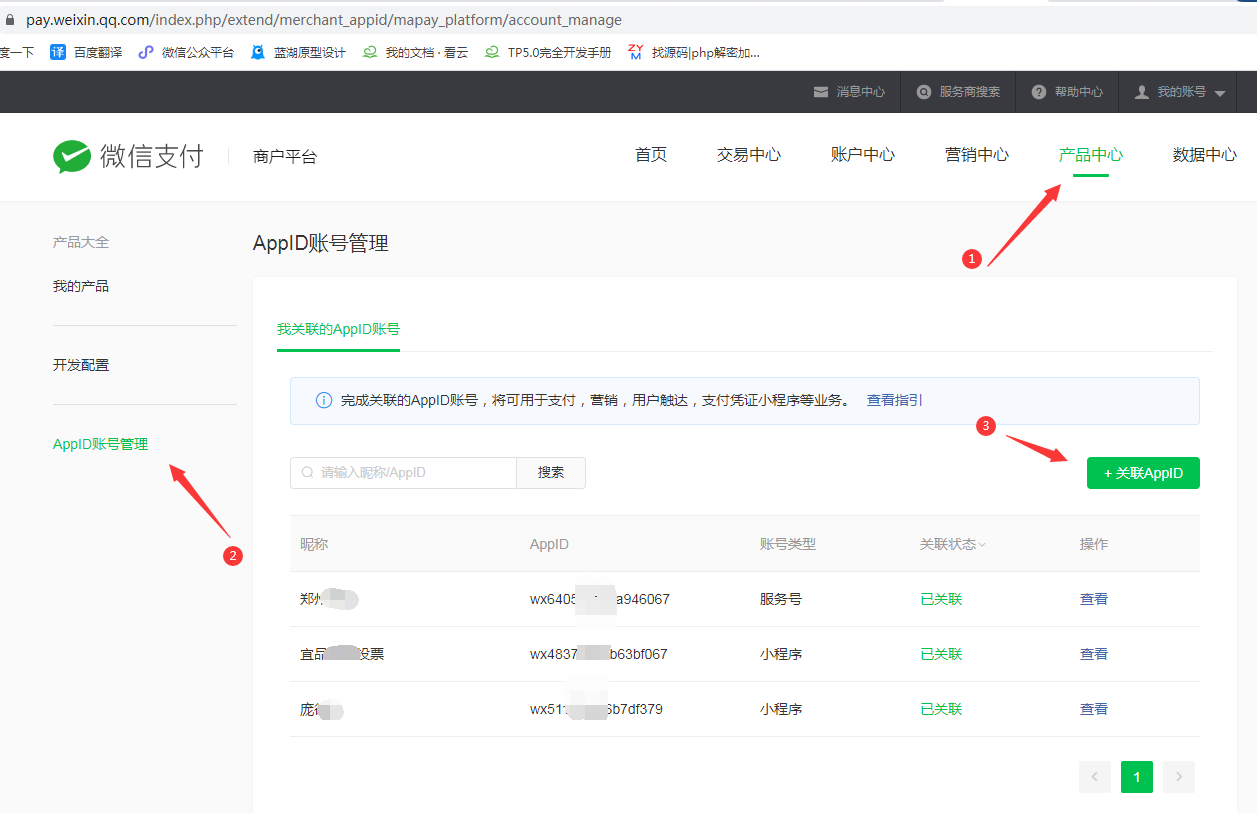Screen dimensions: 1257x813
Task: Click the AppID cell ending b7df379
Action: pos(596,709)
